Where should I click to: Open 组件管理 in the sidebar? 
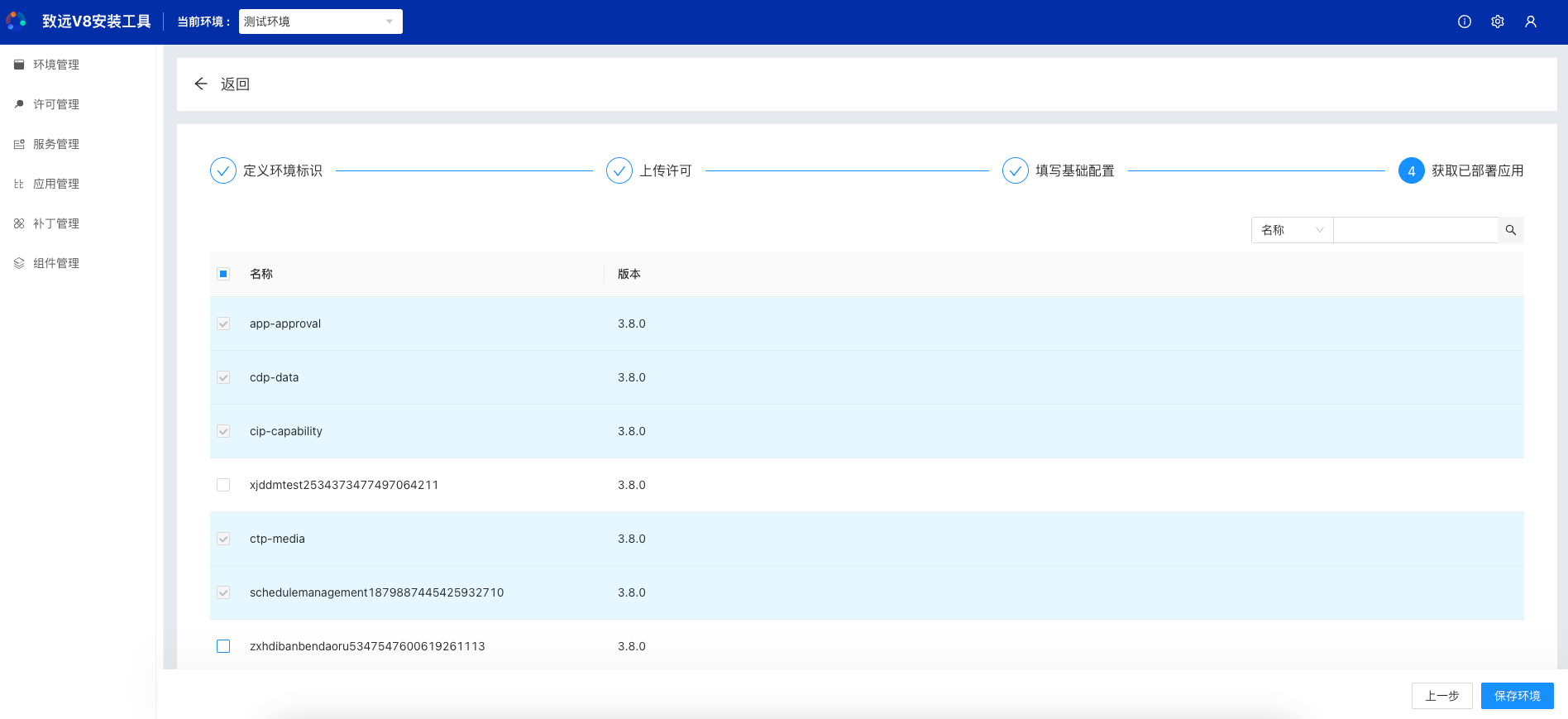(56, 263)
